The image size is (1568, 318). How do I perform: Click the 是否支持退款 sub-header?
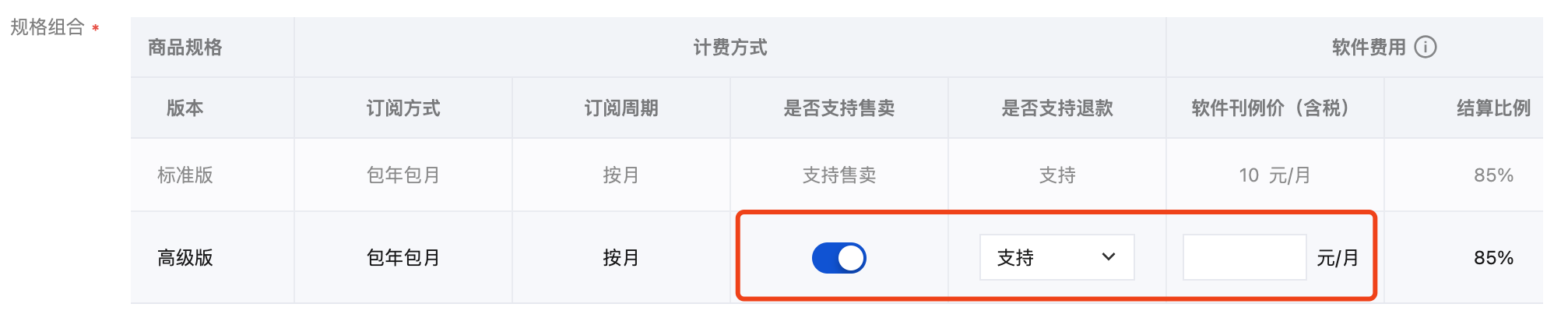pos(1056,108)
